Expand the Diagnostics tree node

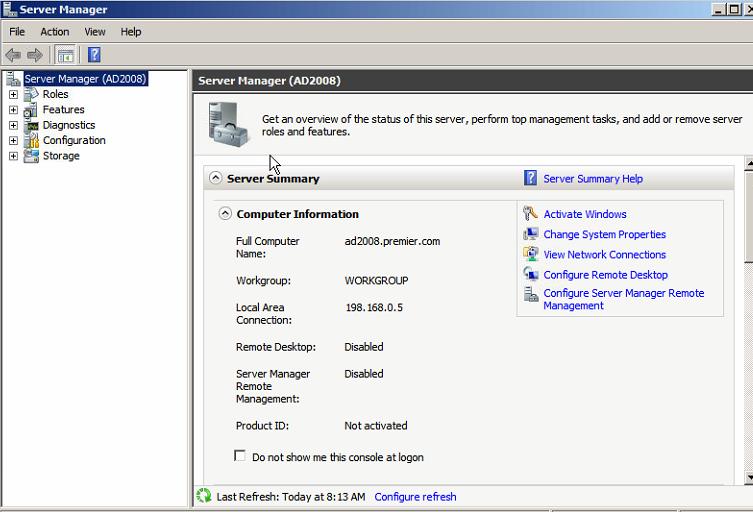click(x=13, y=125)
